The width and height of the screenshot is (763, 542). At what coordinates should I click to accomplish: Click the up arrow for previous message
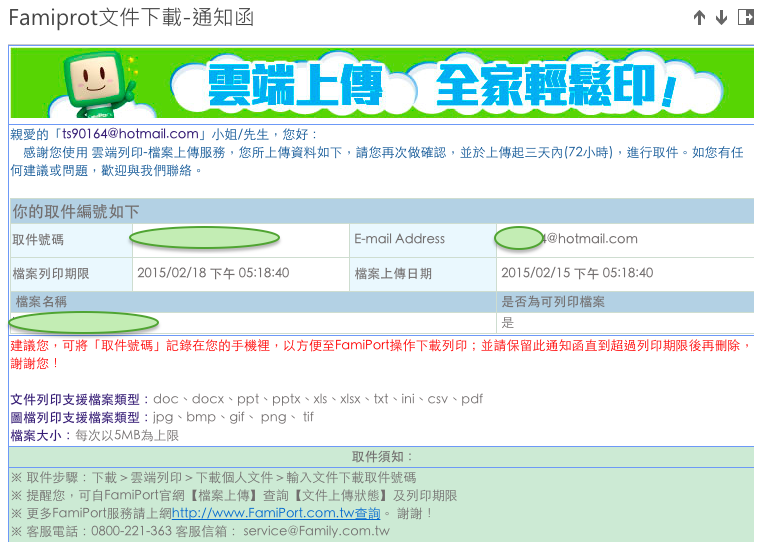[x=699, y=17]
